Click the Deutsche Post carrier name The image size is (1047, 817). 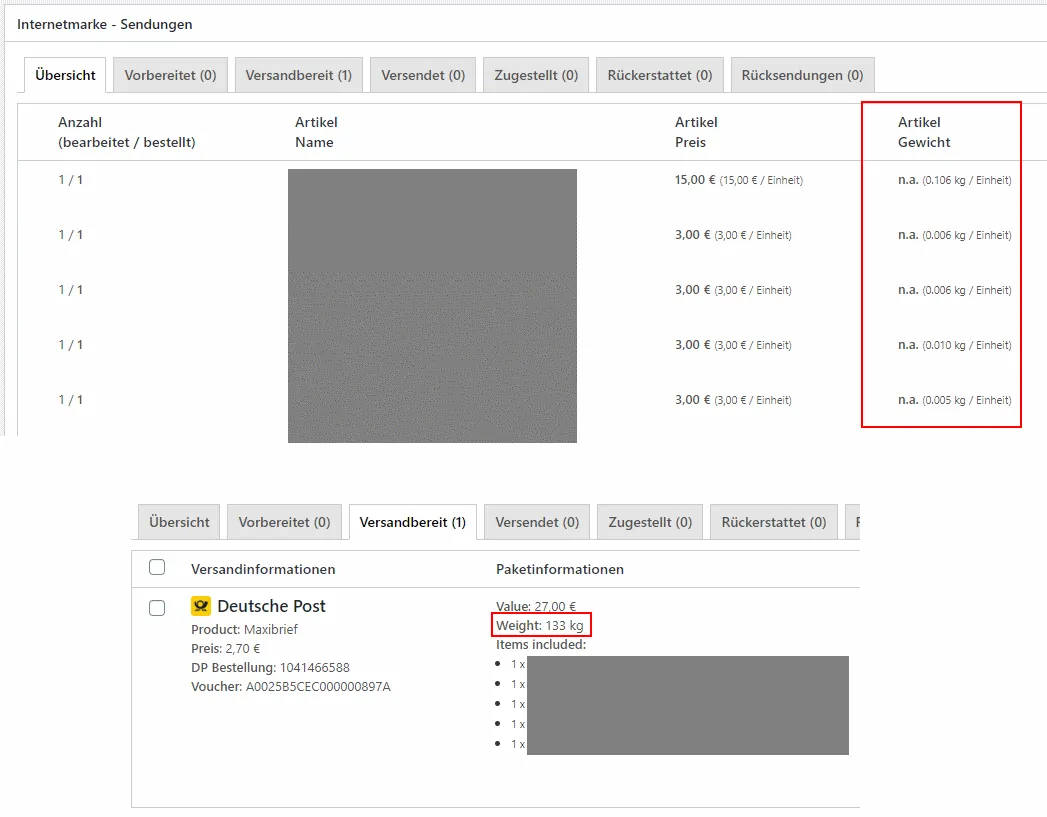(x=271, y=606)
